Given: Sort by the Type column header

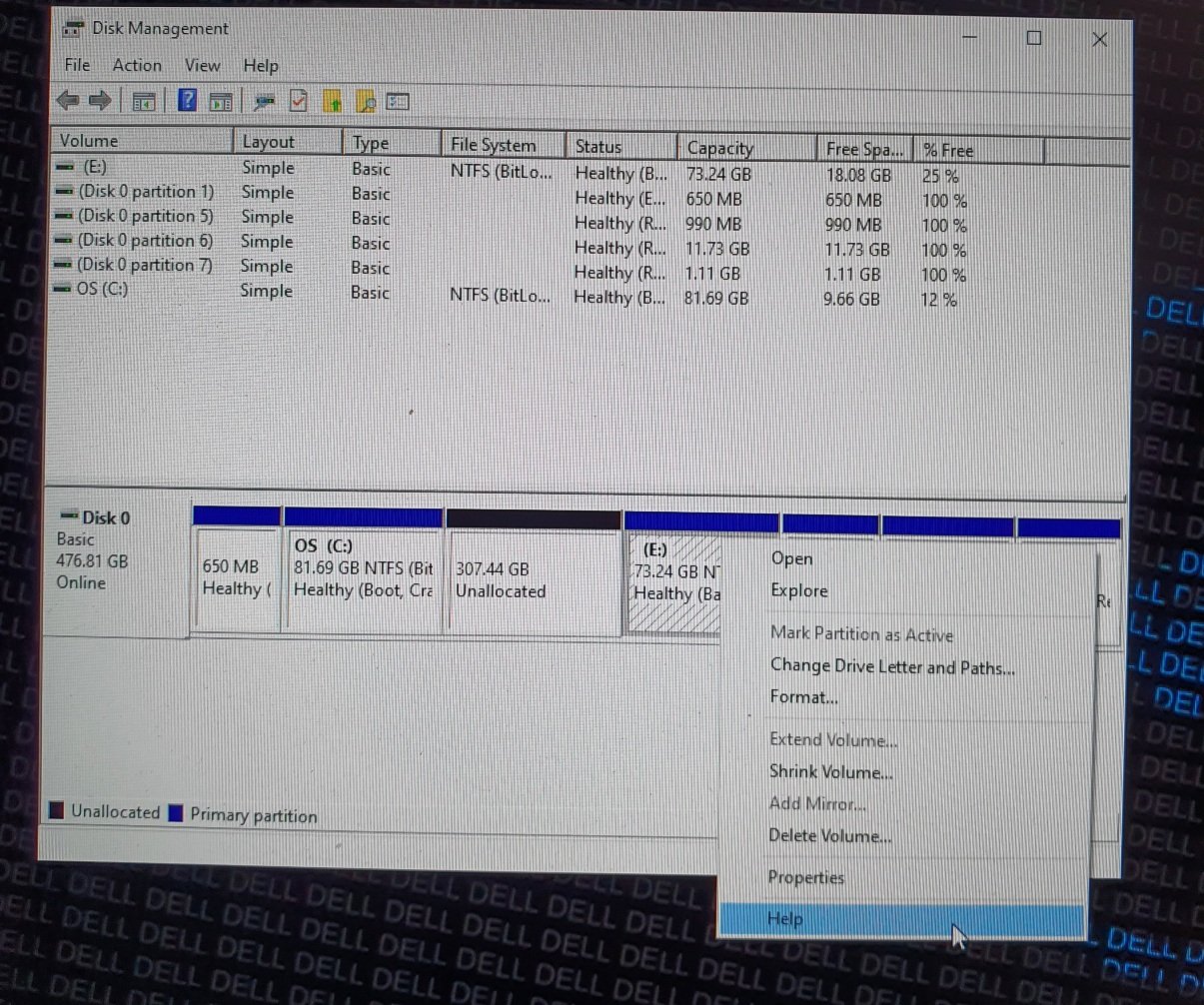Looking at the screenshot, I should tap(393, 143).
